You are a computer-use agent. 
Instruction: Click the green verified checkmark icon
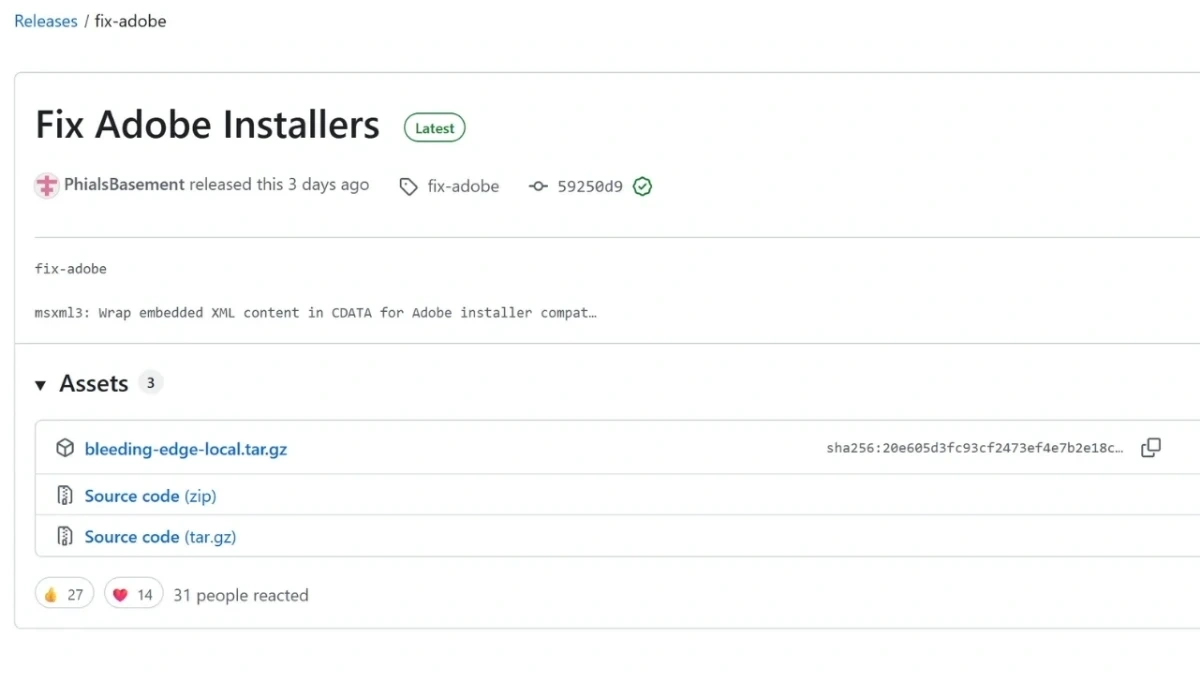click(x=642, y=186)
